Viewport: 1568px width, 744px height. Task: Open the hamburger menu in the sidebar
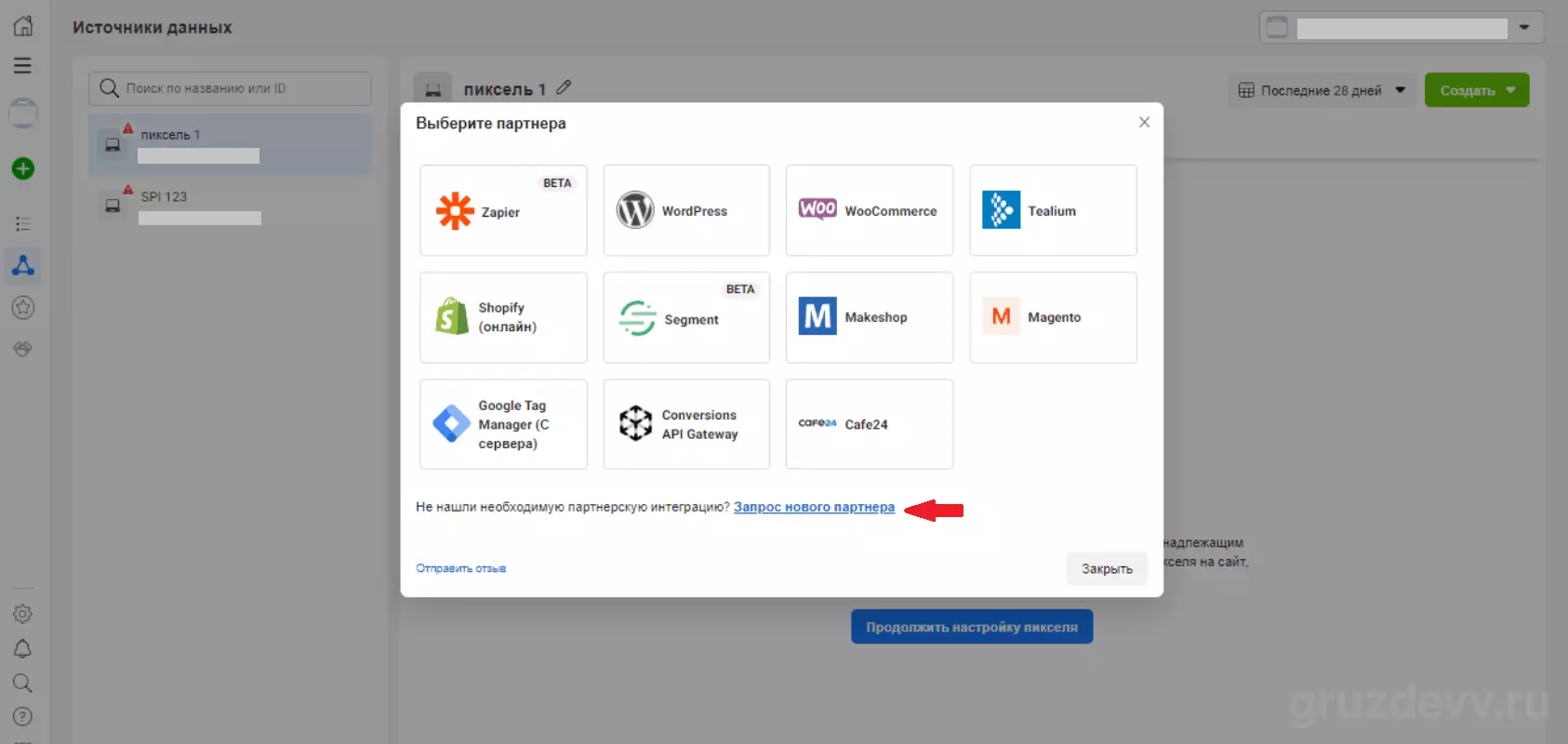point(22,66)
